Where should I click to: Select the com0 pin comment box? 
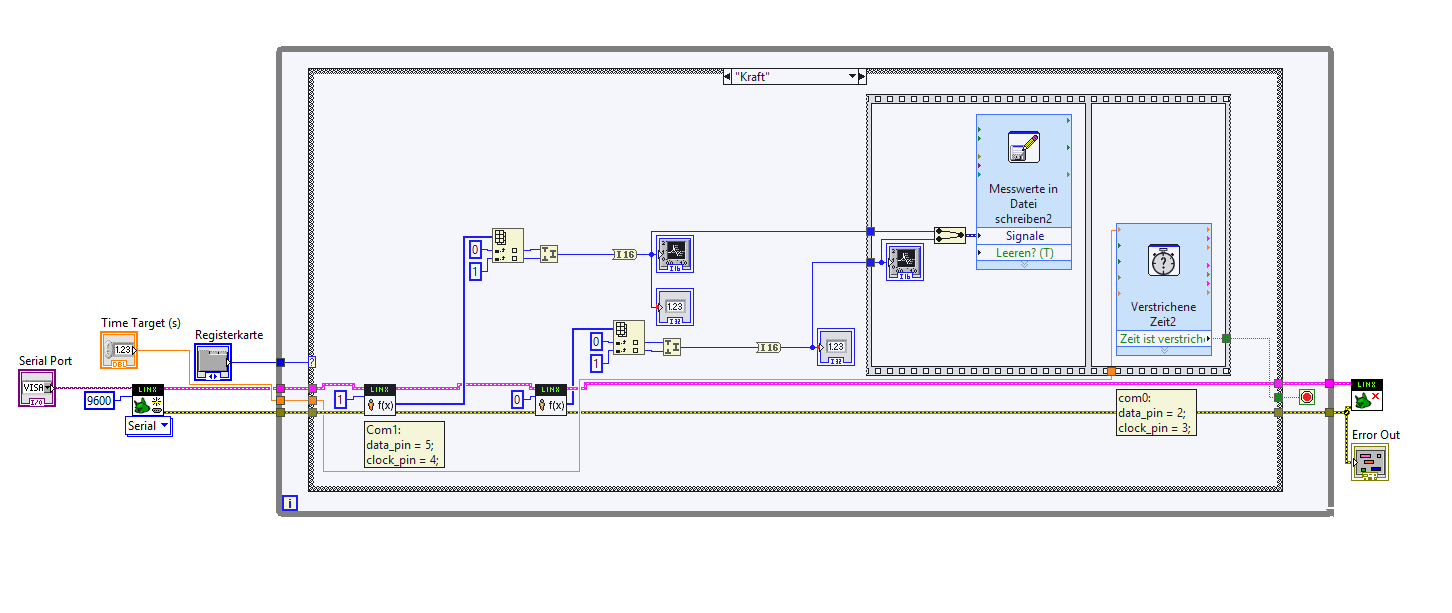[1156, 413]
